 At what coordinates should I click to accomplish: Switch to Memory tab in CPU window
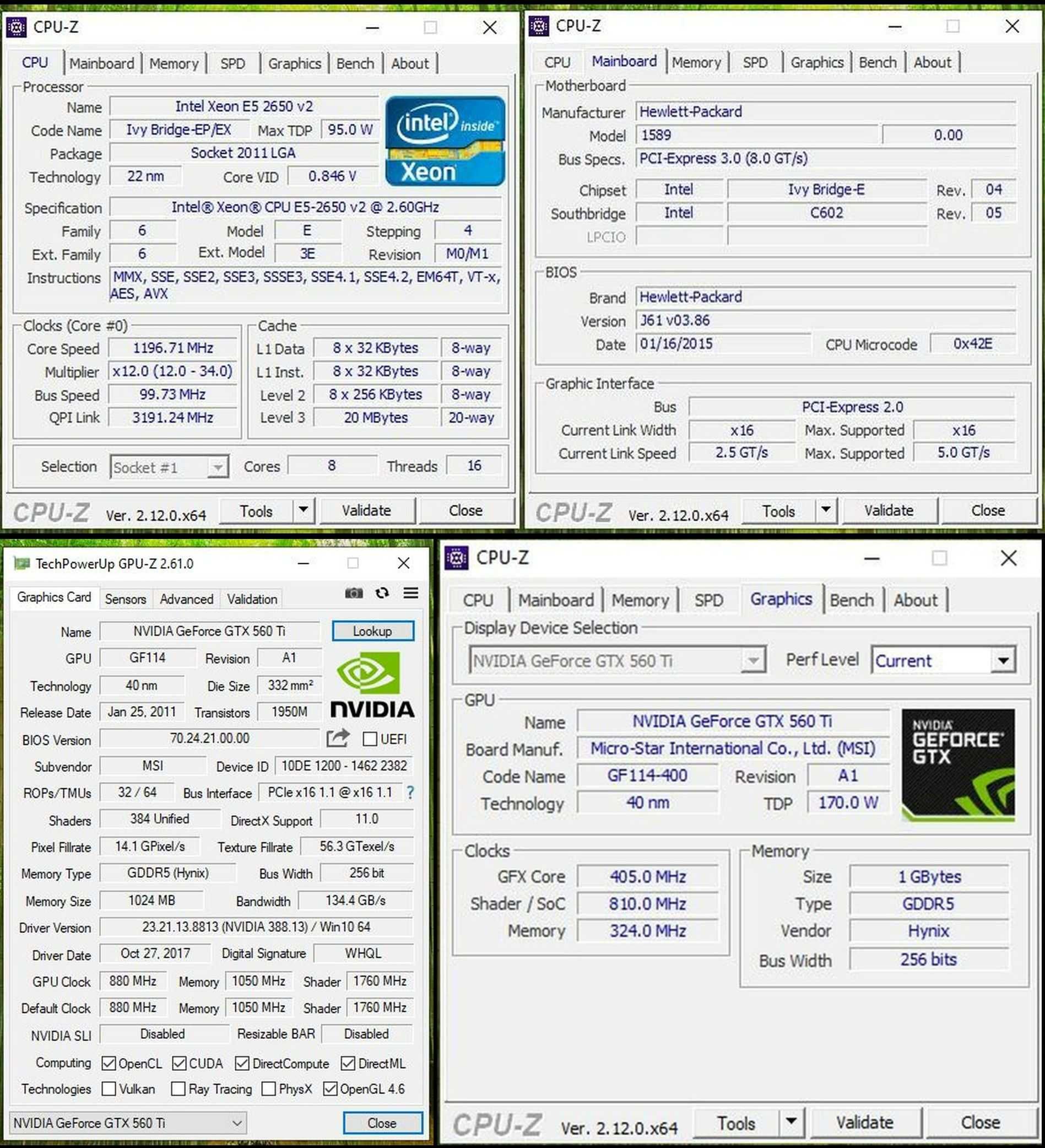click(x=174, y=63)
